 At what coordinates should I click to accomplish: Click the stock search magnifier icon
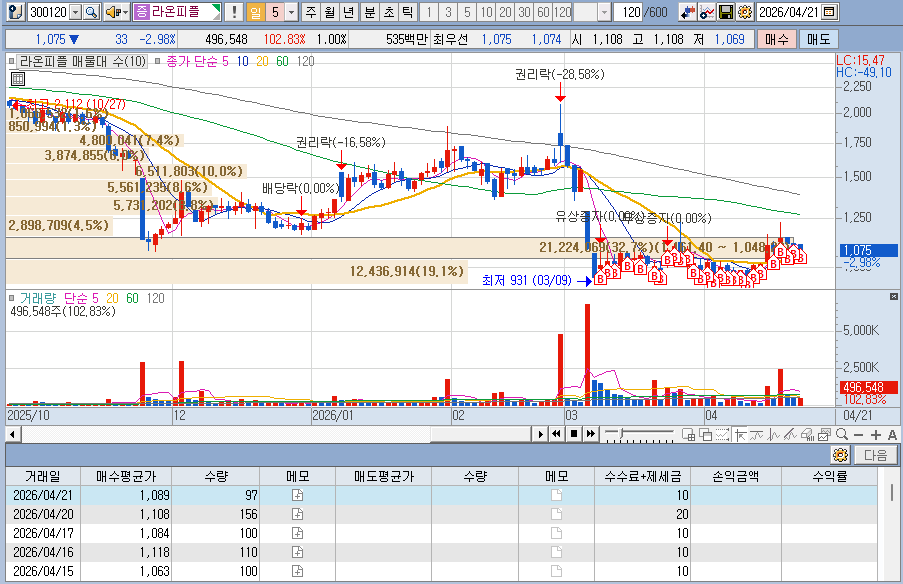92,12
